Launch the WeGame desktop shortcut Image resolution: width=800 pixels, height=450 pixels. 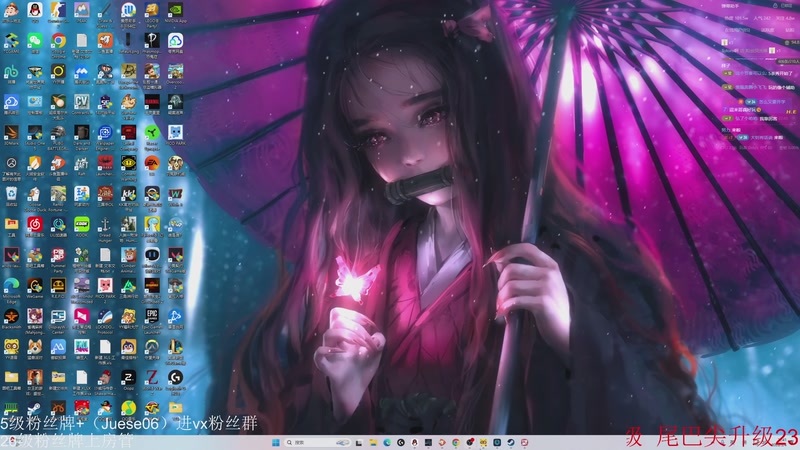(x=35, y=286)
